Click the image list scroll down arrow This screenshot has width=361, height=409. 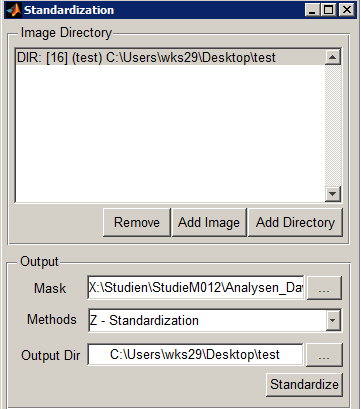tap(333, 194)
